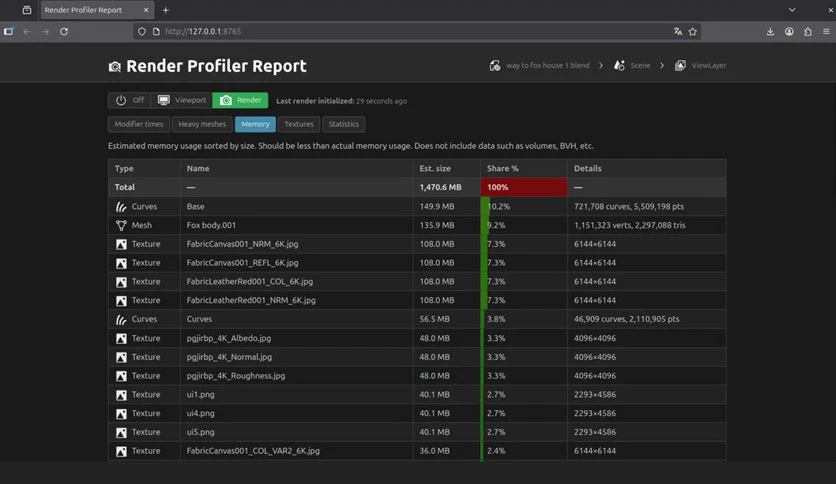Viewport: 836px width, 484px height.
Task: Click texture icon for ui4.png
Action: tap(122, 414)
